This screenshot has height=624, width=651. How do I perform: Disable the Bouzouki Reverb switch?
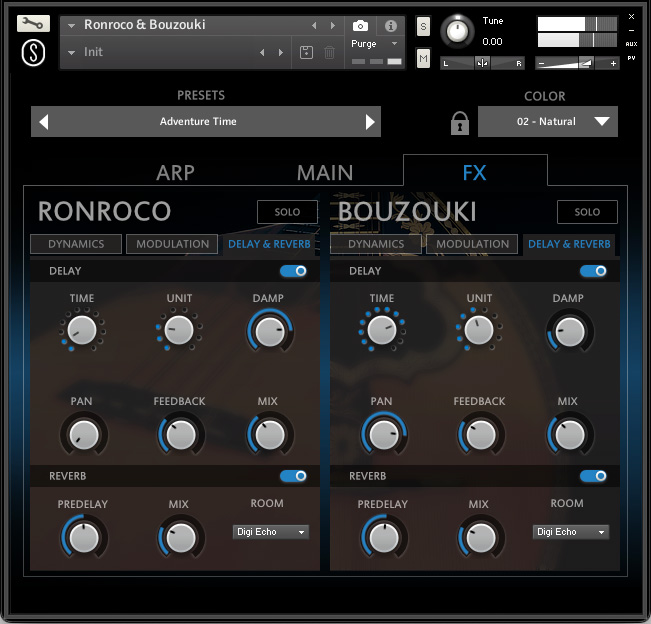click(x=594, y=477)
